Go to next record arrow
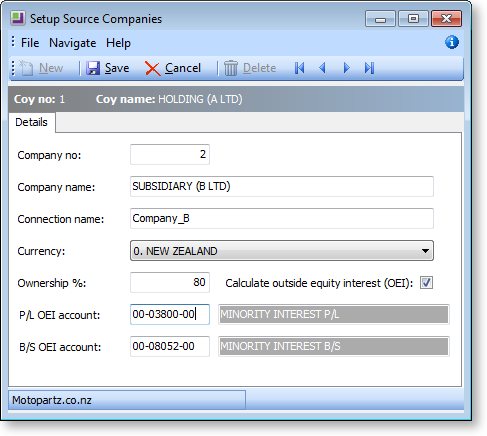This screenshot has height=436, width=487. click(x=346, y=68)
